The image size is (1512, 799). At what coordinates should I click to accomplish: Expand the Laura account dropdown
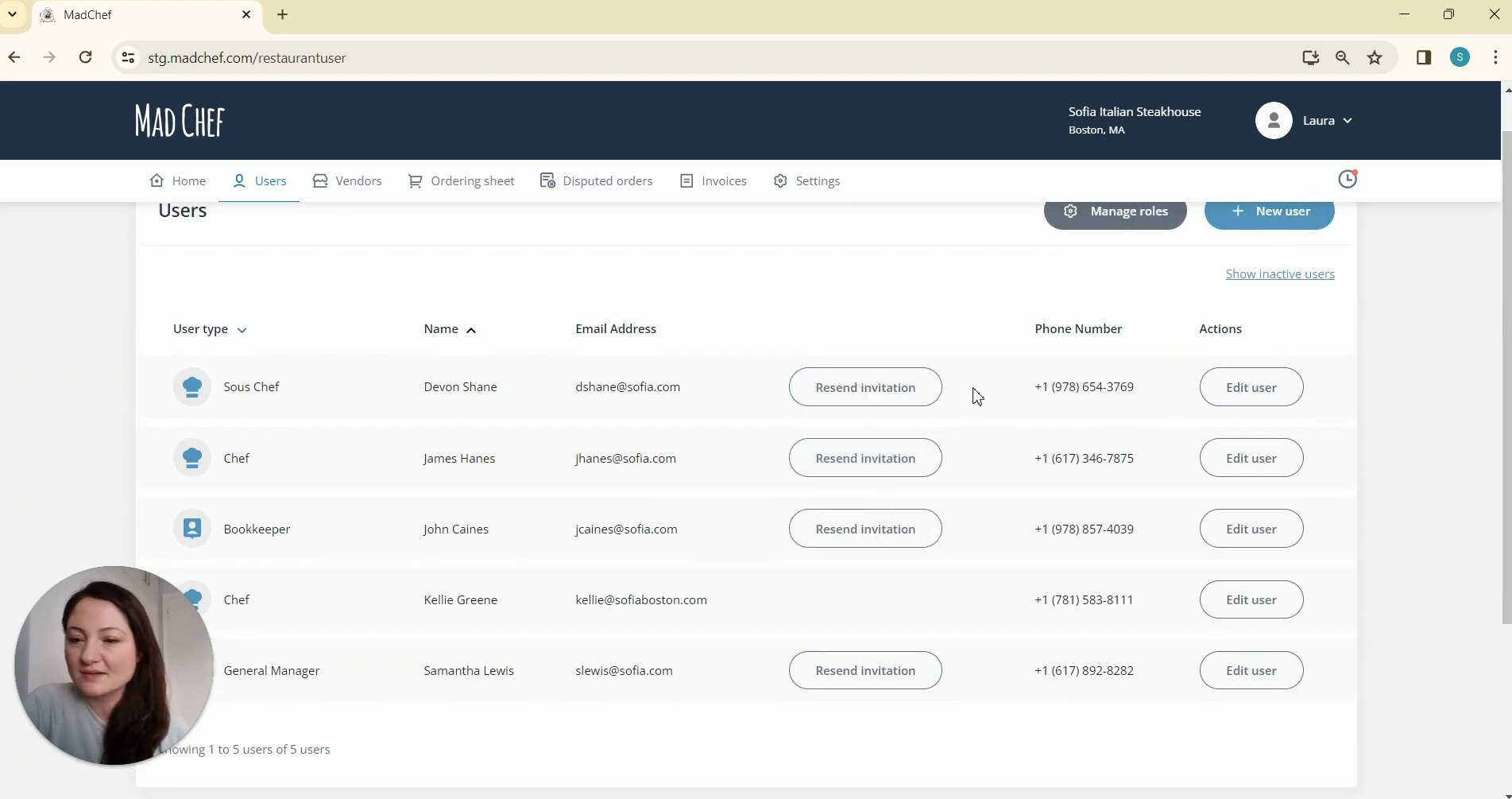click(1348, 122)
